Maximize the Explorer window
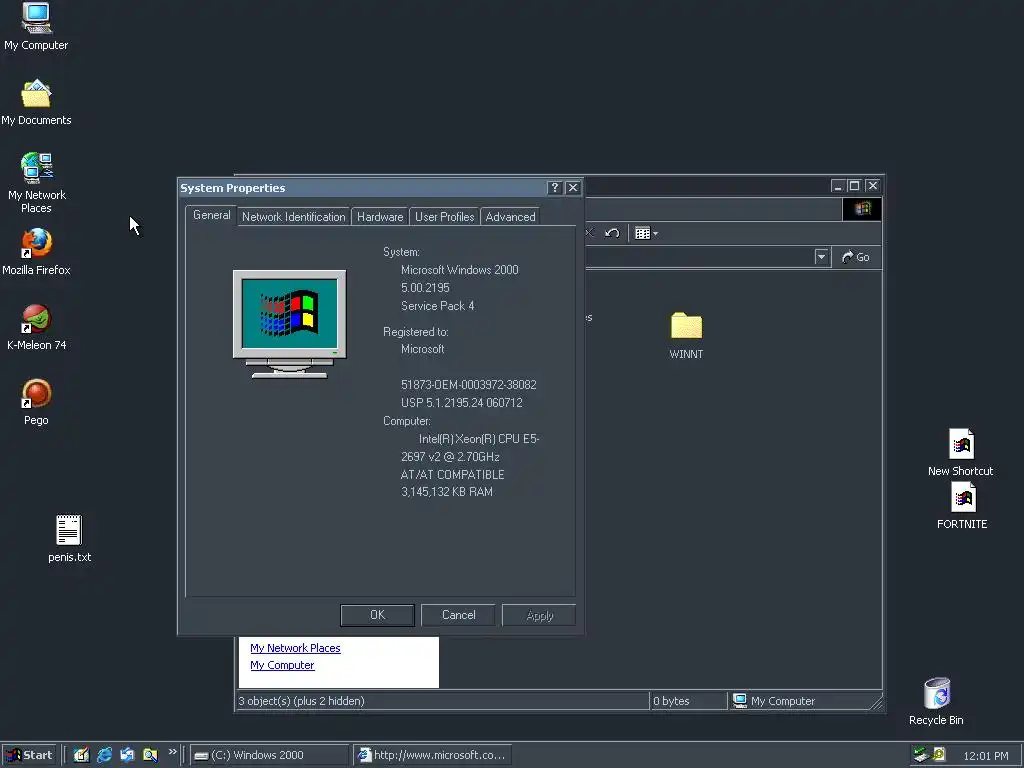Screen dimensions: 1024x768 pyautogui.click(x=854, y=186)
